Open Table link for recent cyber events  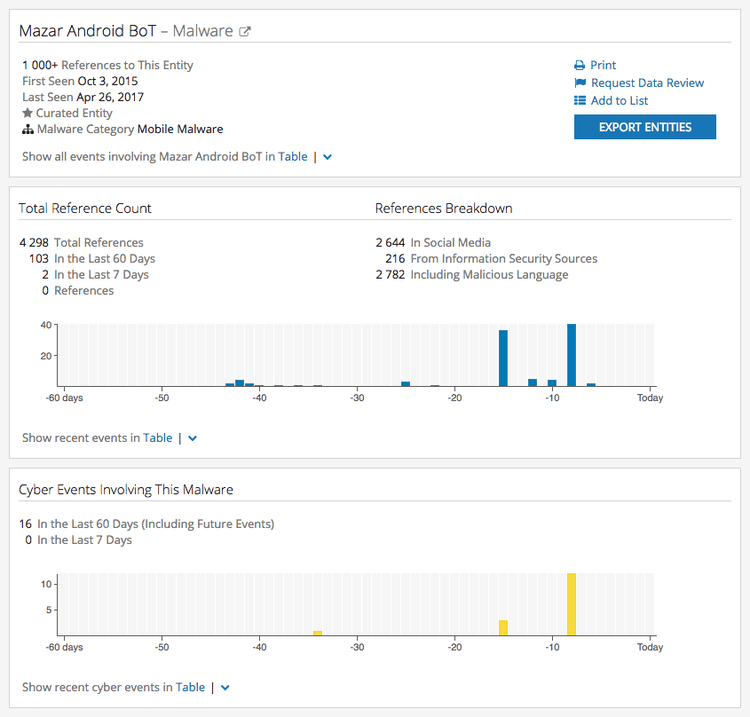point(190,687)
